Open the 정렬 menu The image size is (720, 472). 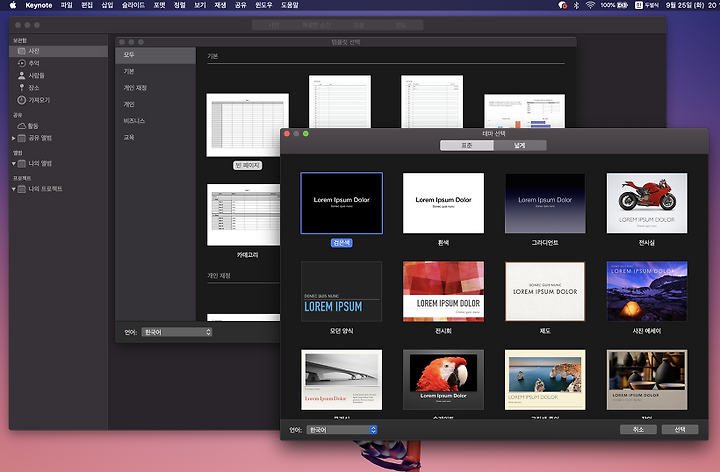pyautogui.click(x=180, y=5)
